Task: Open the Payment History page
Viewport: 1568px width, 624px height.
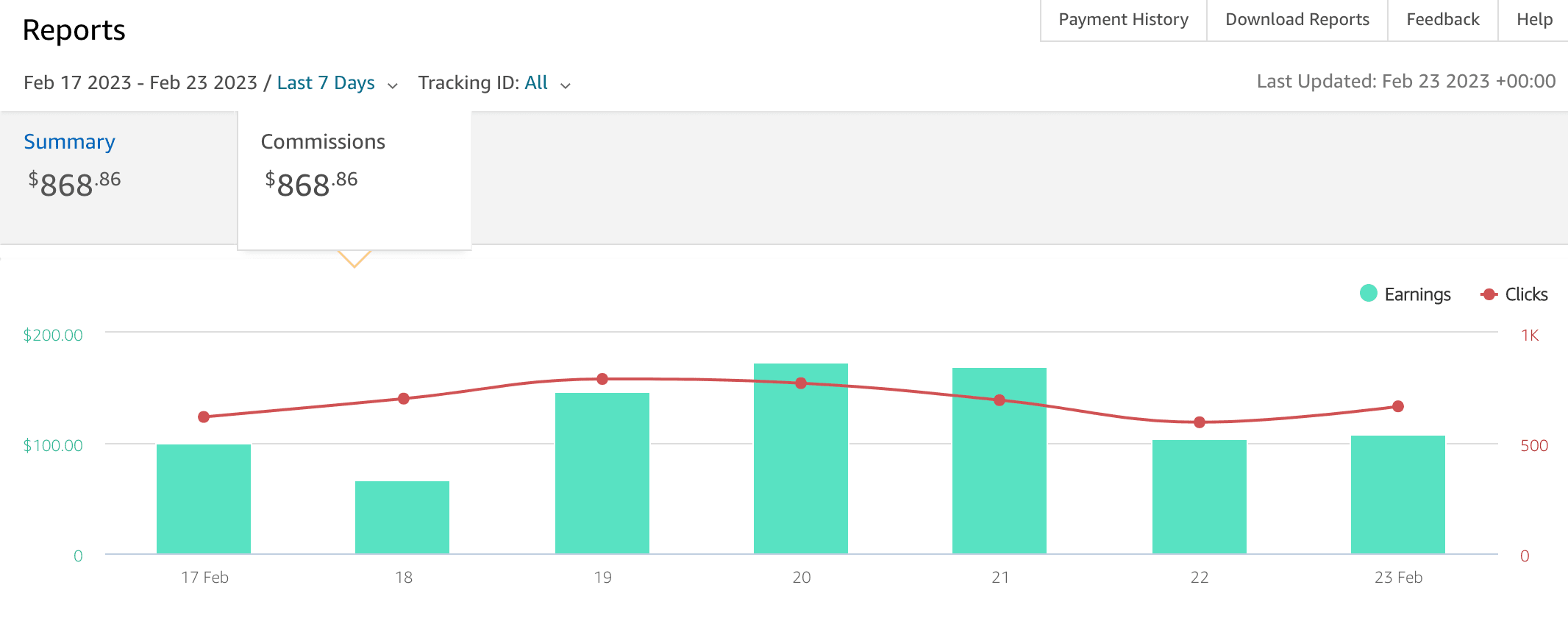Action: tap(1123, 20)
